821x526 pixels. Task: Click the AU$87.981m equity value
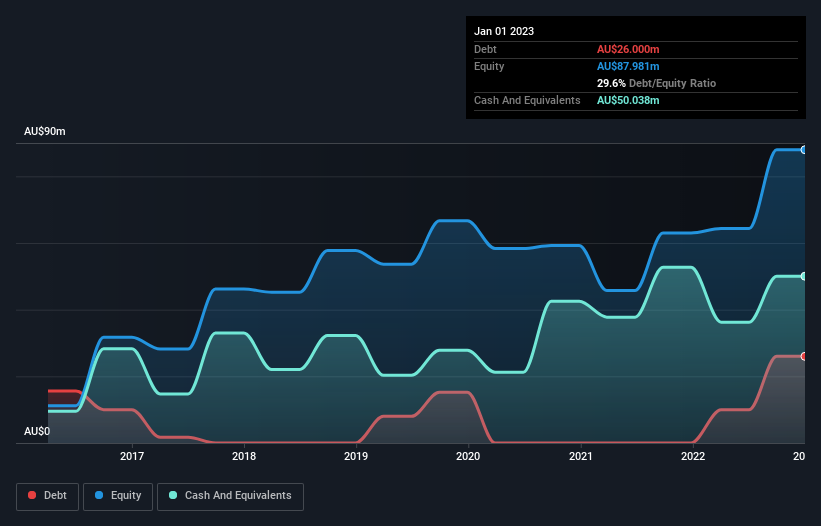click(x=628, y=66)
